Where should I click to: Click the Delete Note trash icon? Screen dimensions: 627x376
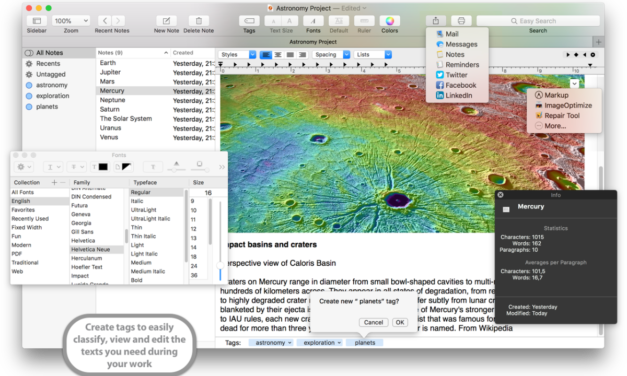pos(198,21)
